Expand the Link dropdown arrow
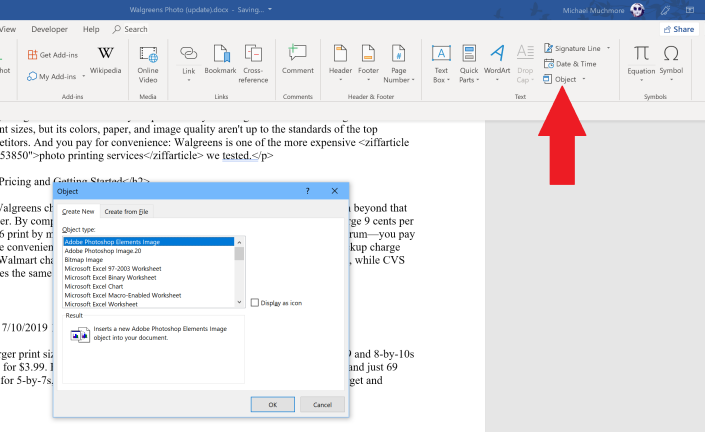Screen dimensions: 705x432 [189, 80]
